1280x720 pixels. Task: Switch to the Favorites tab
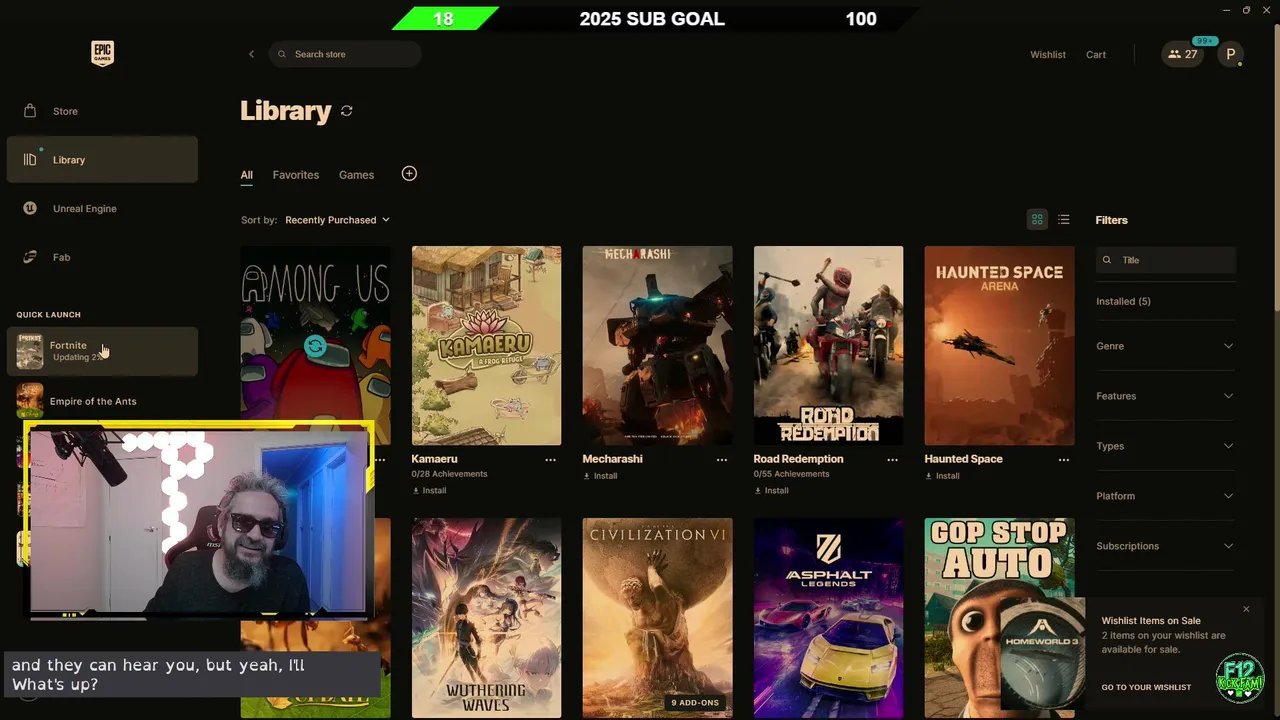296,175
